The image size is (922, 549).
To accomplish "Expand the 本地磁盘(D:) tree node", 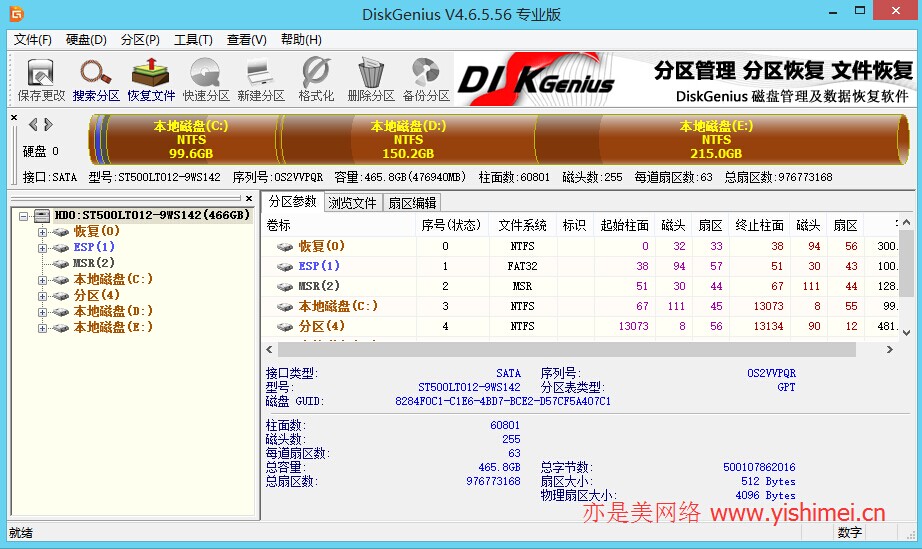I will pyautogui.click(x=42, y=312).
